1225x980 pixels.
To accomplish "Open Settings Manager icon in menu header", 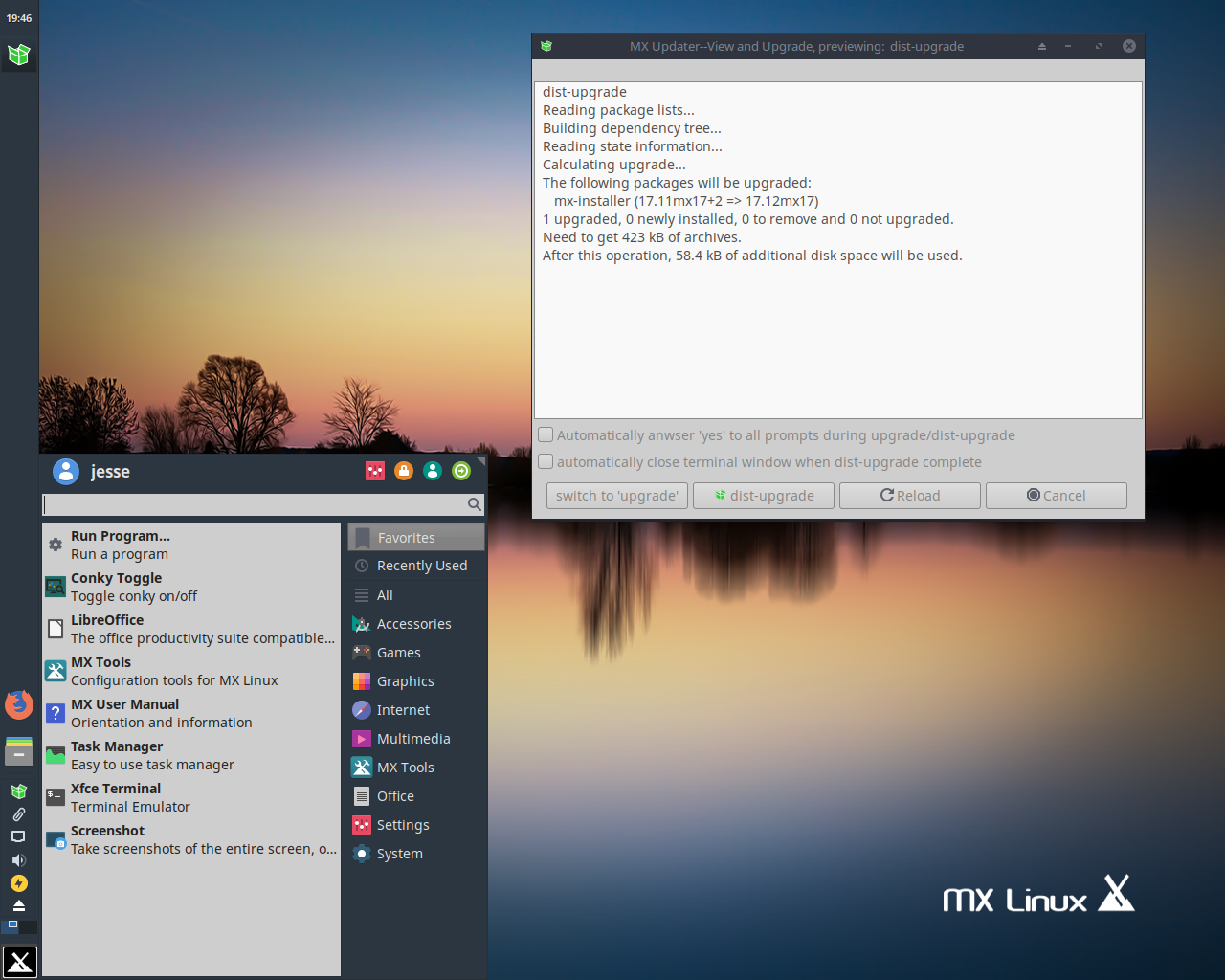I will click(375, 471).
